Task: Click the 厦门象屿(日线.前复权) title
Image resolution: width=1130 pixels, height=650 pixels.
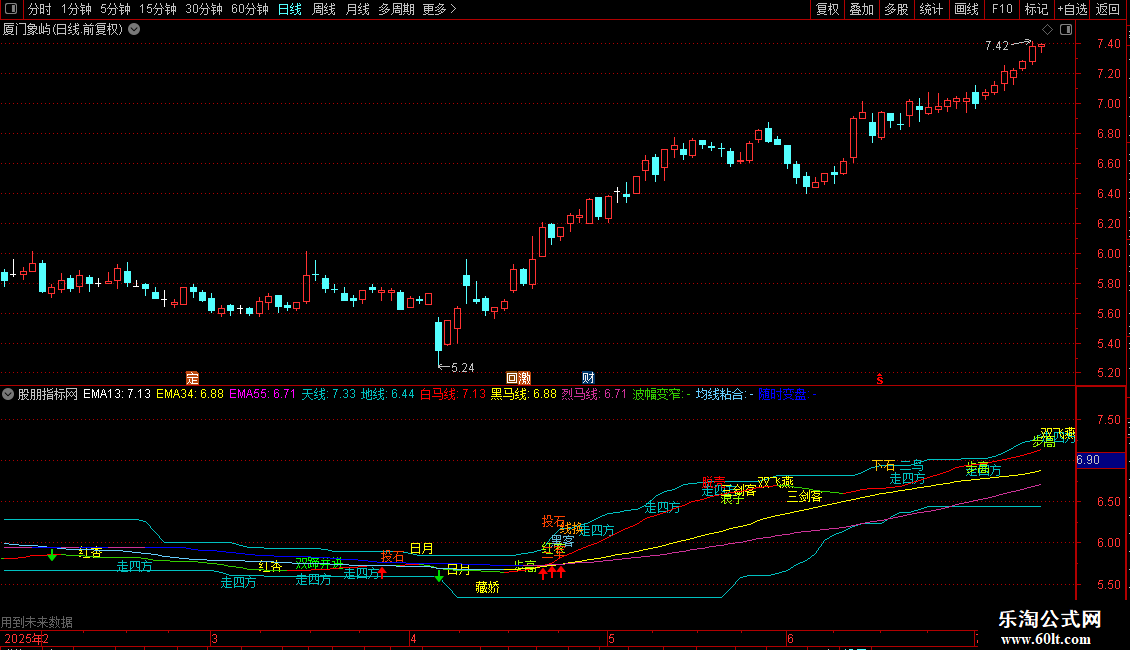Action: [63, 29]
